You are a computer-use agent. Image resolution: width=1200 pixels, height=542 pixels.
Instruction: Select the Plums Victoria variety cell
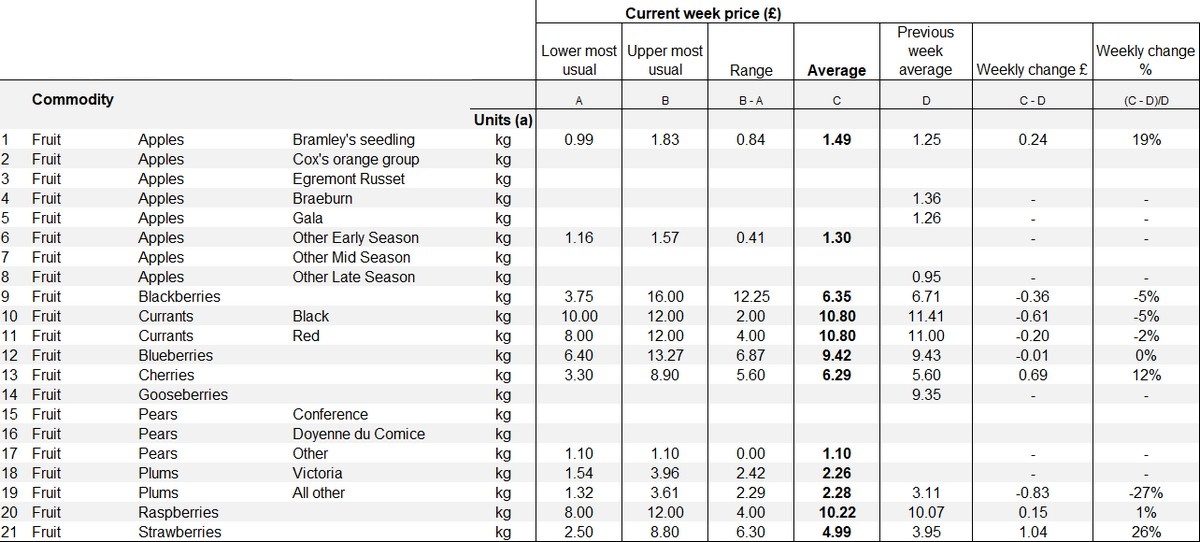click(x=317, y=473)
